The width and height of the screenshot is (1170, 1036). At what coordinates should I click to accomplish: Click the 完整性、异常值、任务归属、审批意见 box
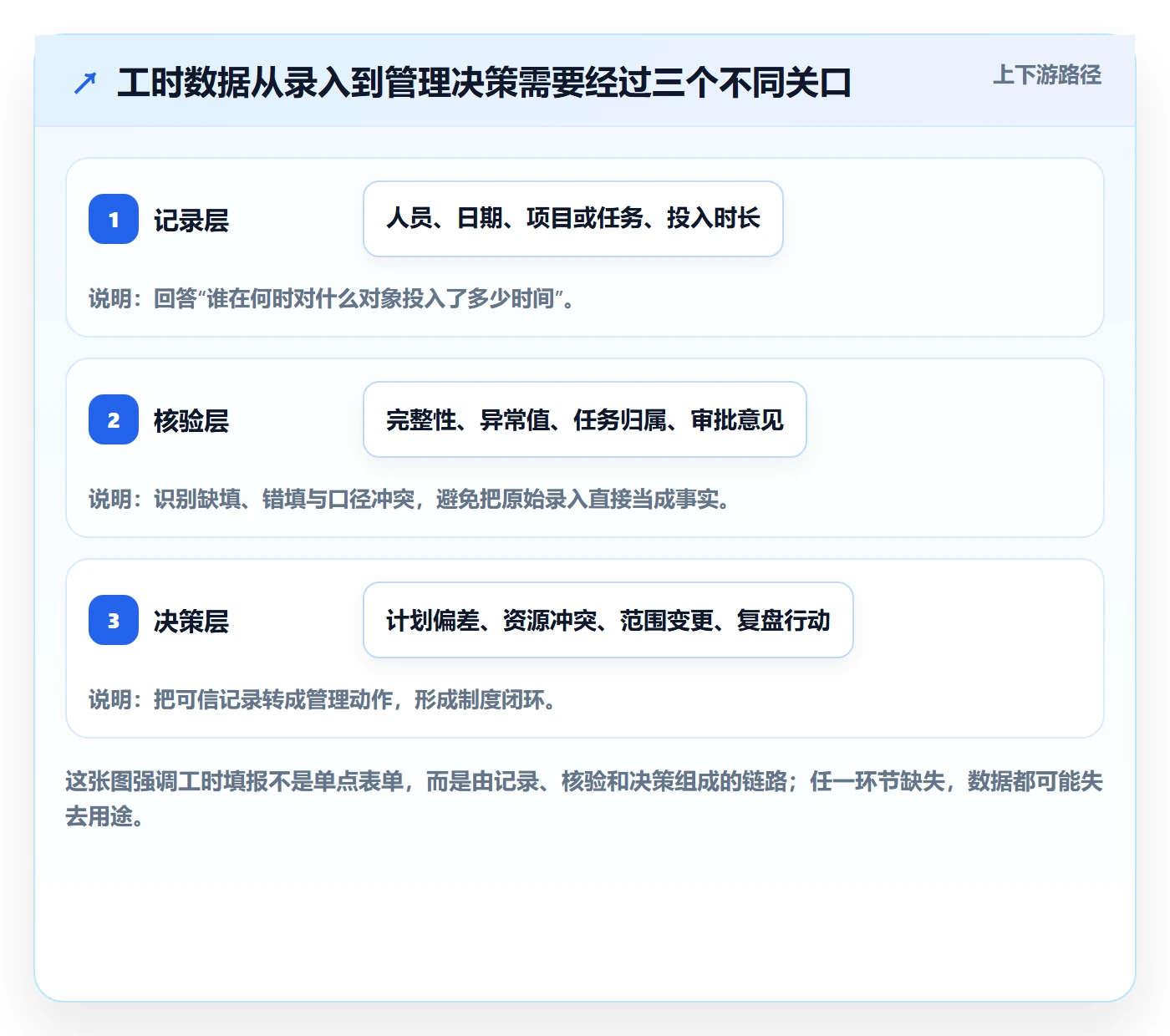(585, 419)
